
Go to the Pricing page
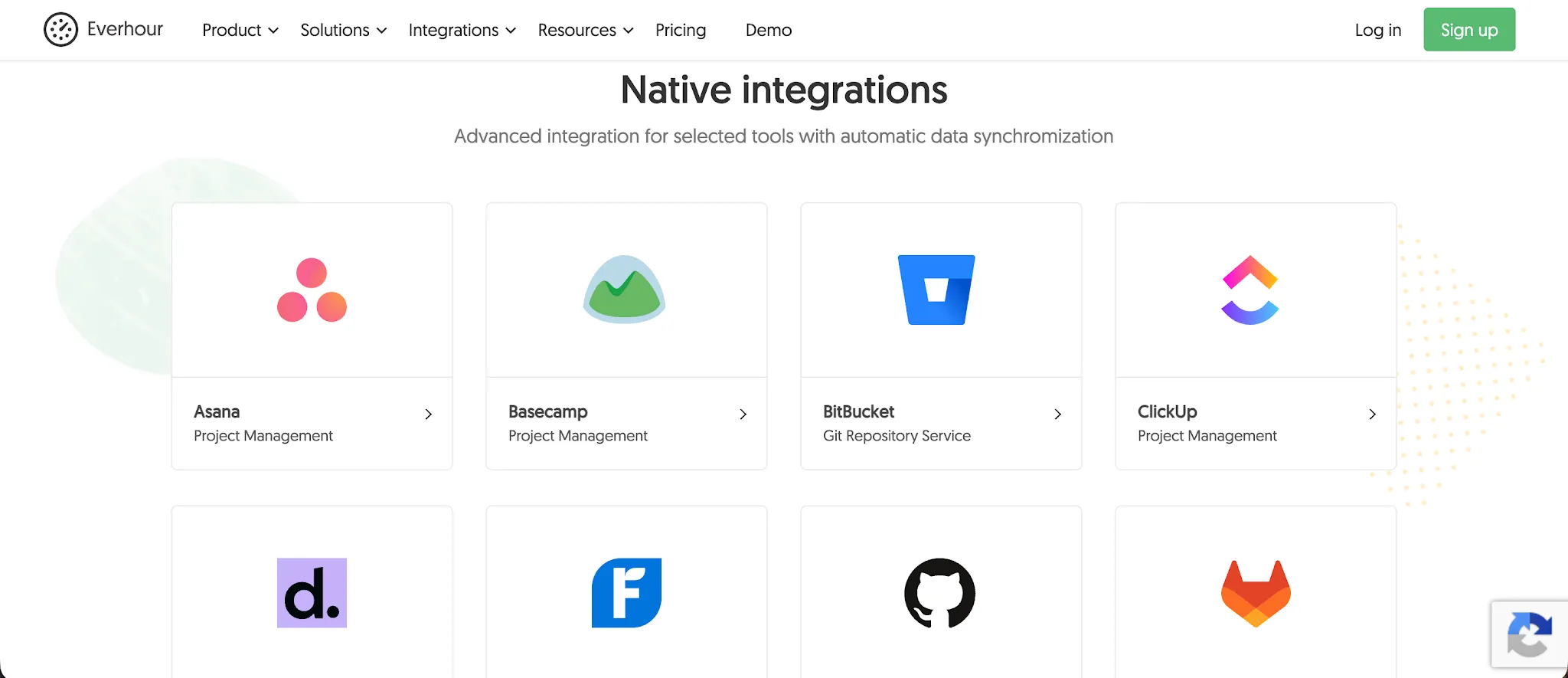681,30
